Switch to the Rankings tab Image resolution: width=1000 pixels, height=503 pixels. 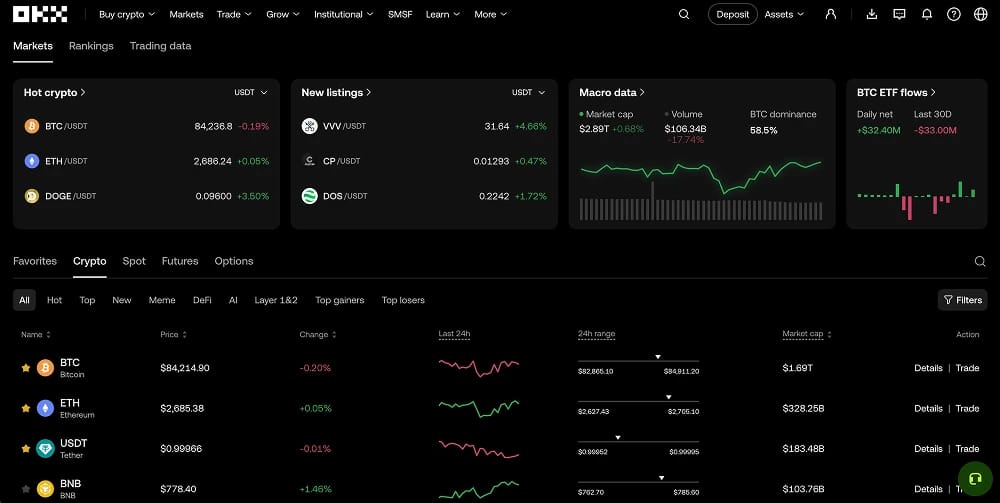(91, 46)
